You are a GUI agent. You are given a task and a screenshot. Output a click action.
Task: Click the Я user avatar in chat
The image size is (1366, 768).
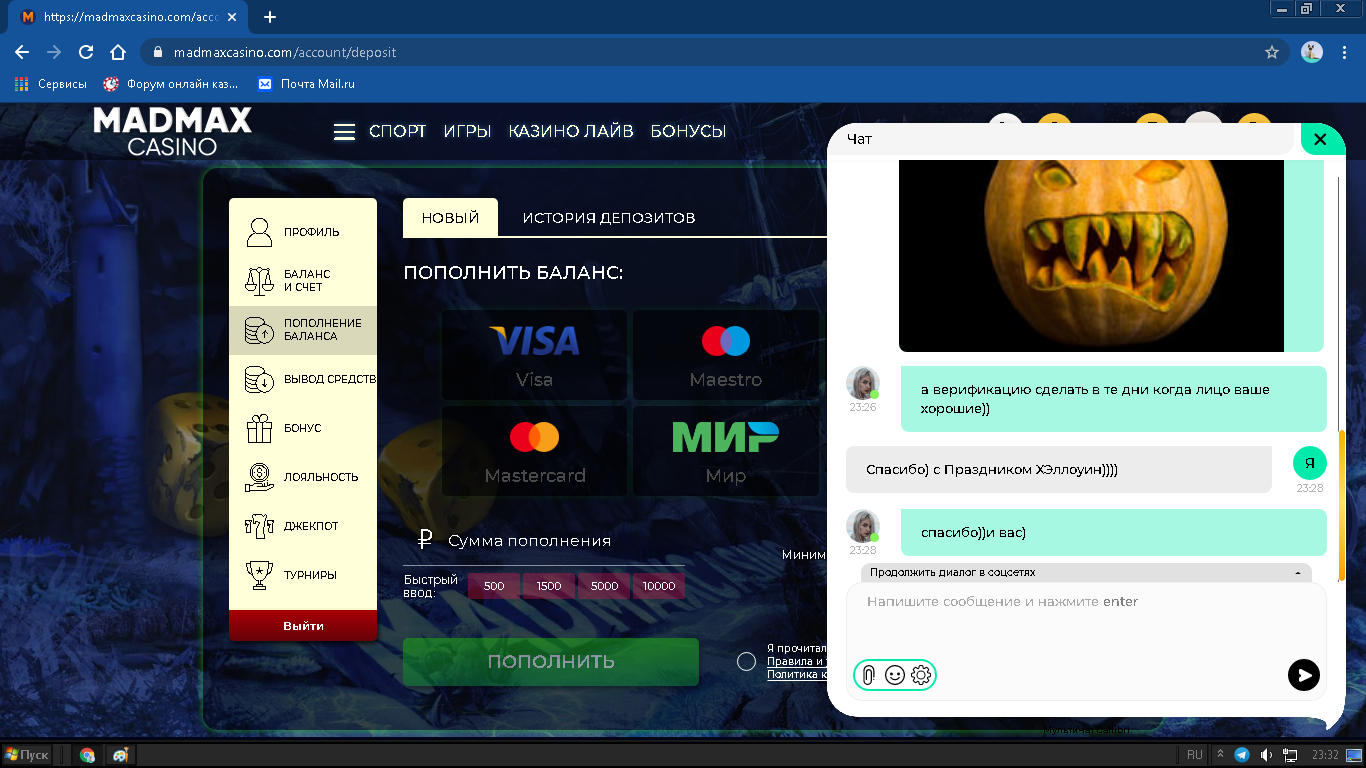coord(1310,463)
